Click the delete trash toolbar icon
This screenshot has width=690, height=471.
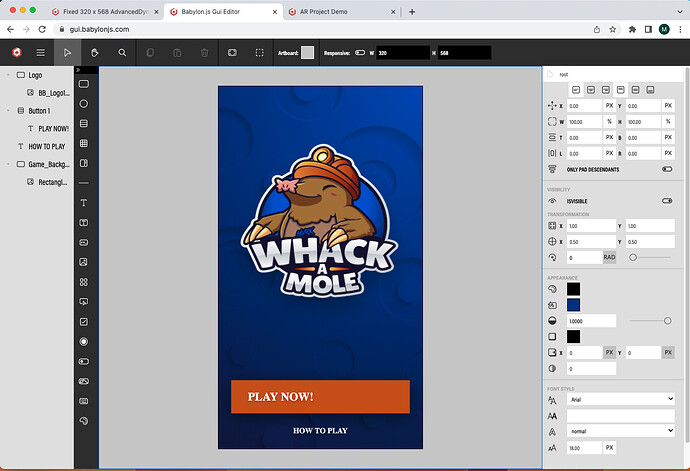pos(205,53)
